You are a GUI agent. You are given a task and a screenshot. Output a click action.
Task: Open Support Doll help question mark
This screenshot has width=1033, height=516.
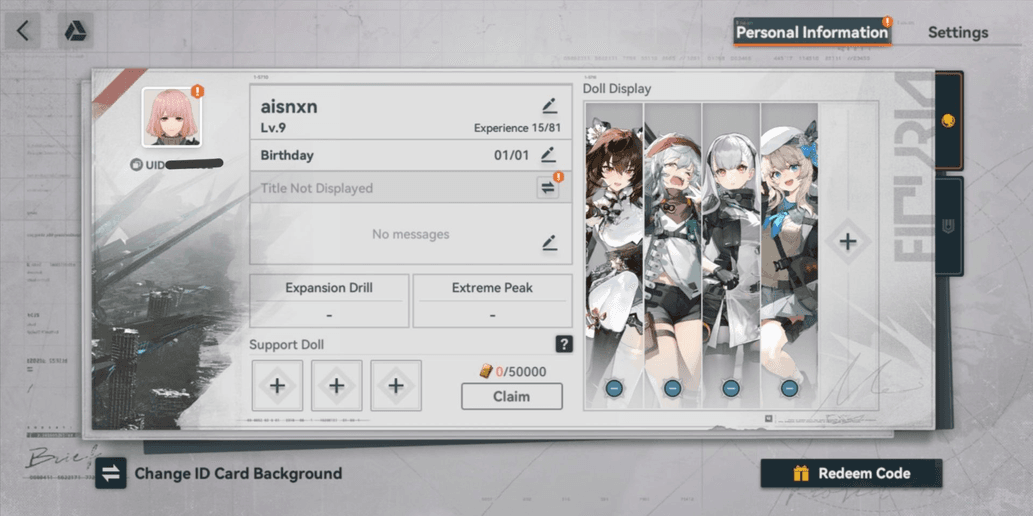click(564, 344)
